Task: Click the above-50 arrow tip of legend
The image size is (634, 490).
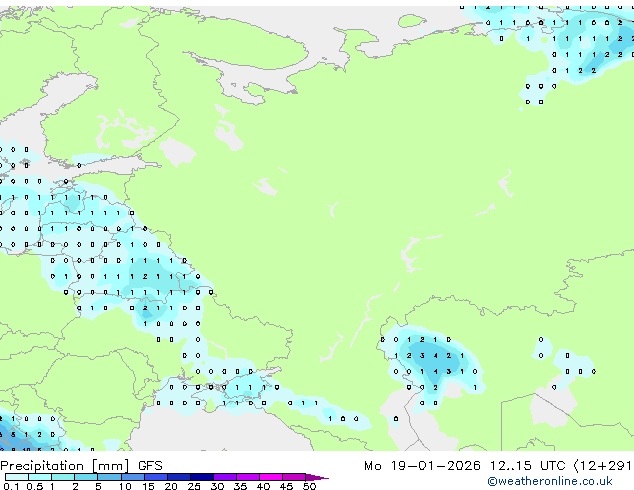Action: click(x=317, y=478)
